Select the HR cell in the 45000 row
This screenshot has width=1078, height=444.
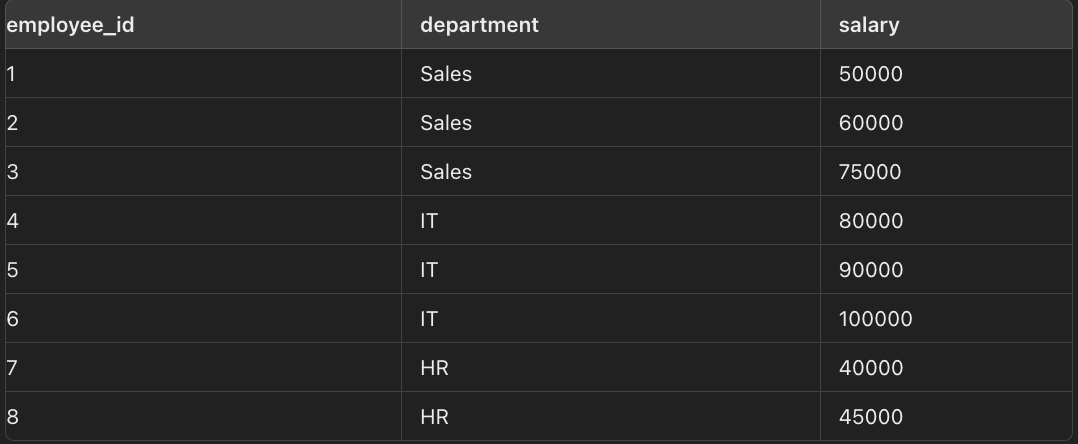tap(434, 417)
